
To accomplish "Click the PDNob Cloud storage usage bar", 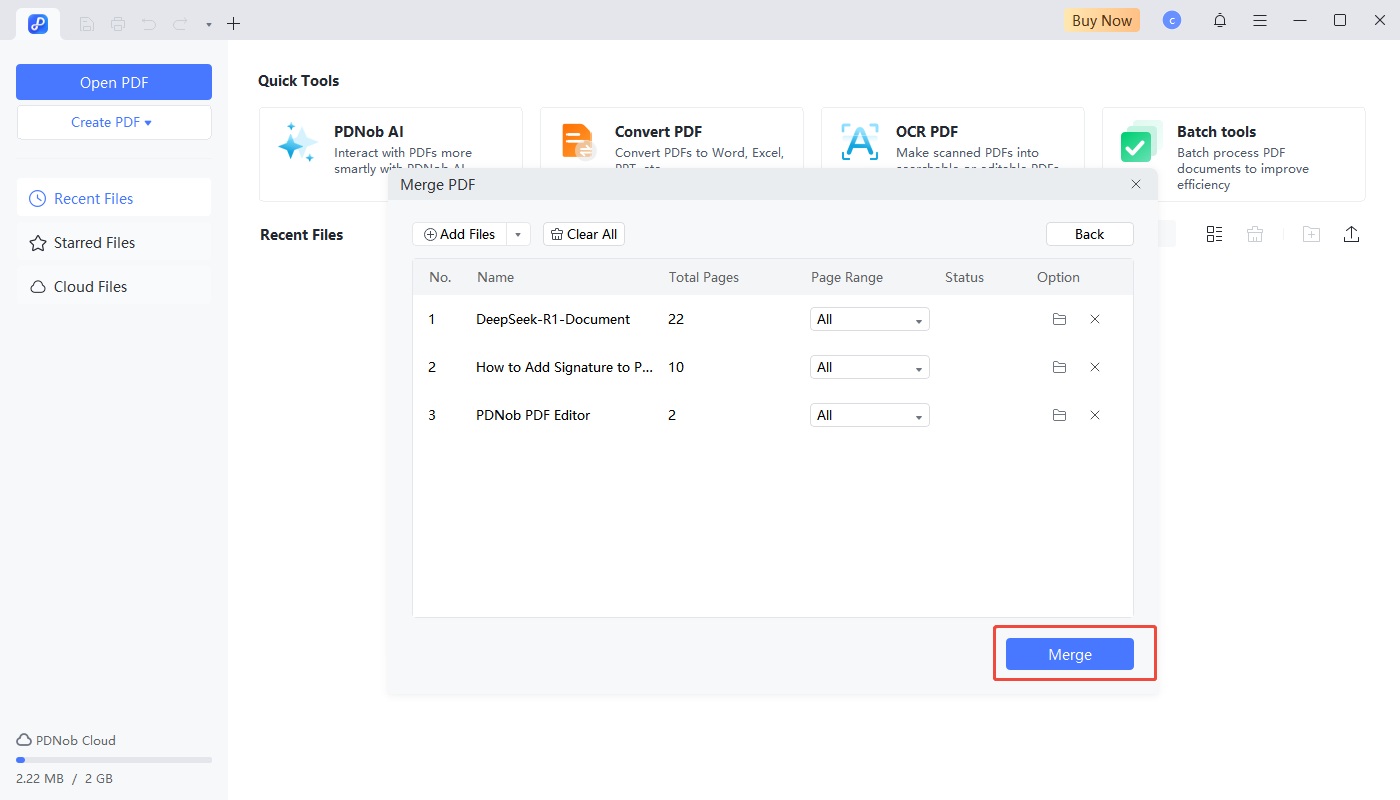I will [114, 760].
